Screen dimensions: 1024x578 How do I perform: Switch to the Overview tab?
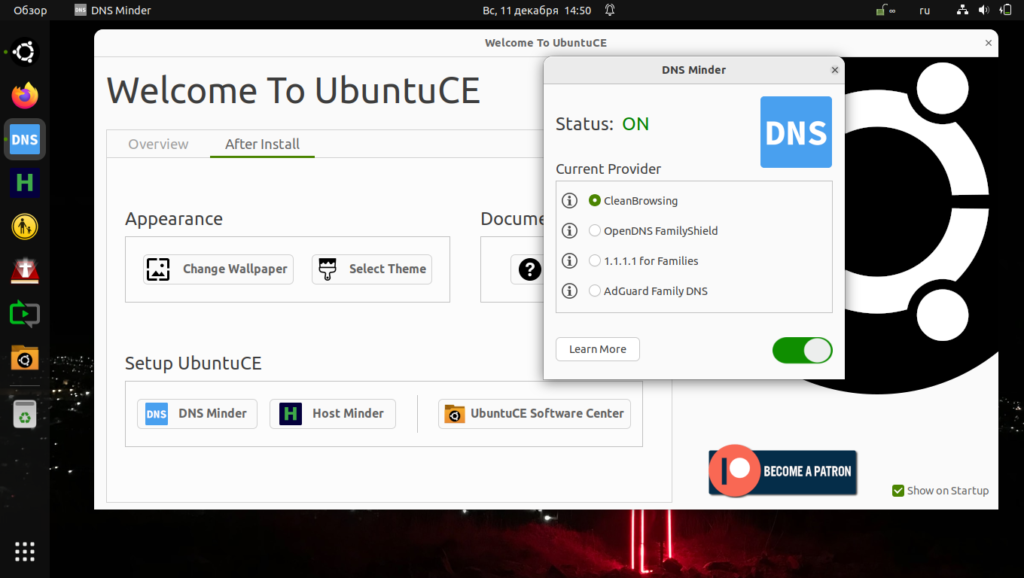pyautogui.click(x=157, y=144)
